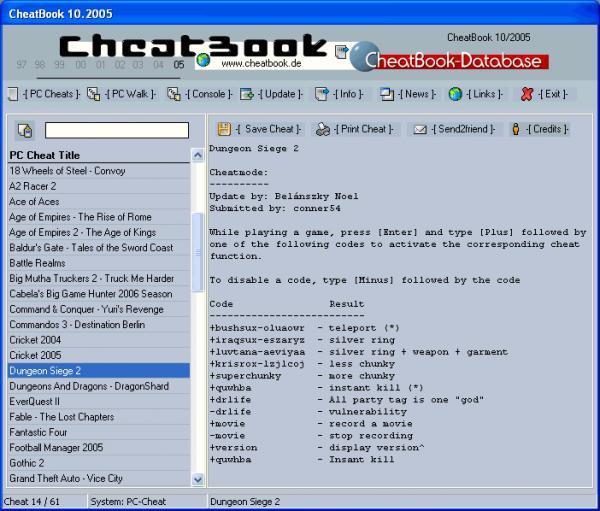
Task: Click the PC Cheats document icon
Action: point(13,94)
